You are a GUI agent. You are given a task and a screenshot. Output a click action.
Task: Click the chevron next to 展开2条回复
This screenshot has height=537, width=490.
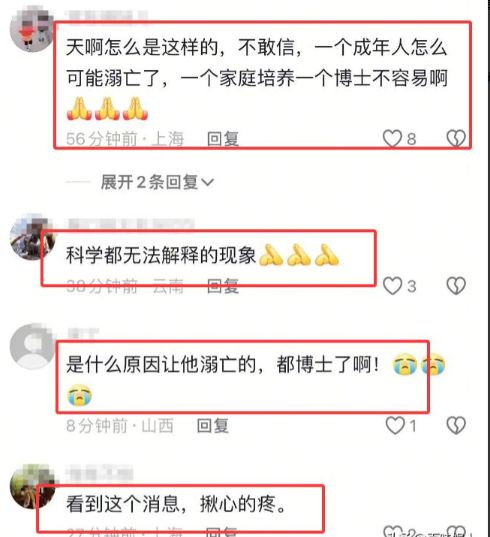tap(208, 183)
